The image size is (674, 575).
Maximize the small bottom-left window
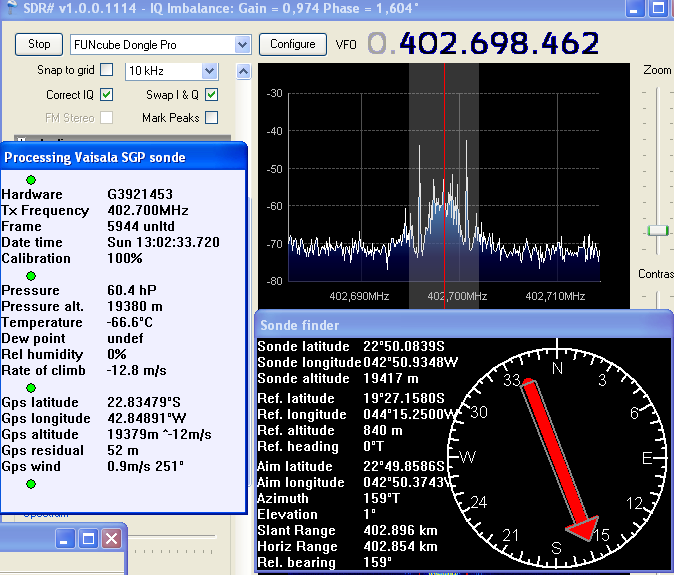[88, 538]
